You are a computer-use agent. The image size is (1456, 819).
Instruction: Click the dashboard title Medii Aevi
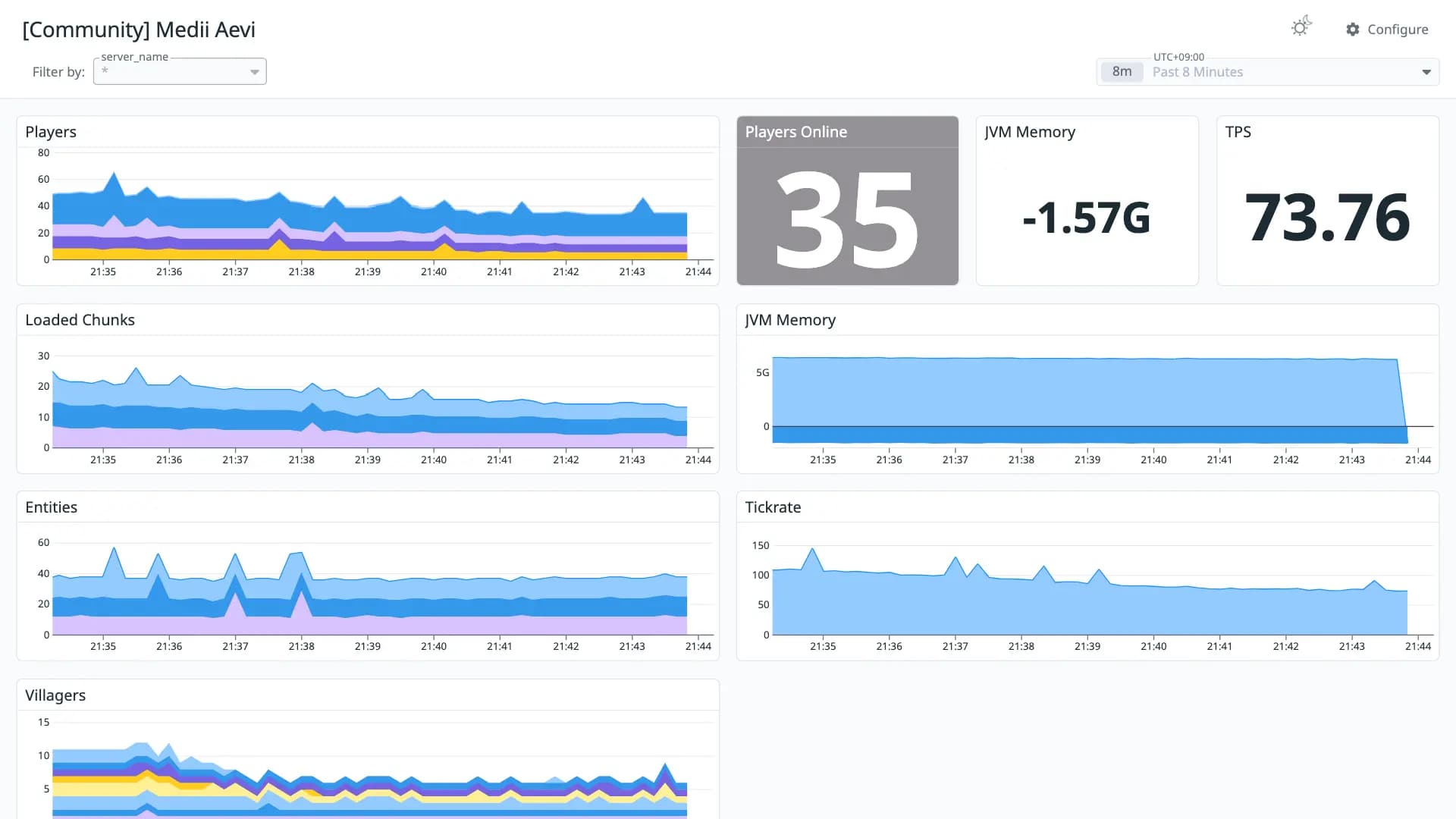pyautogui.click(x=139, y=30)
